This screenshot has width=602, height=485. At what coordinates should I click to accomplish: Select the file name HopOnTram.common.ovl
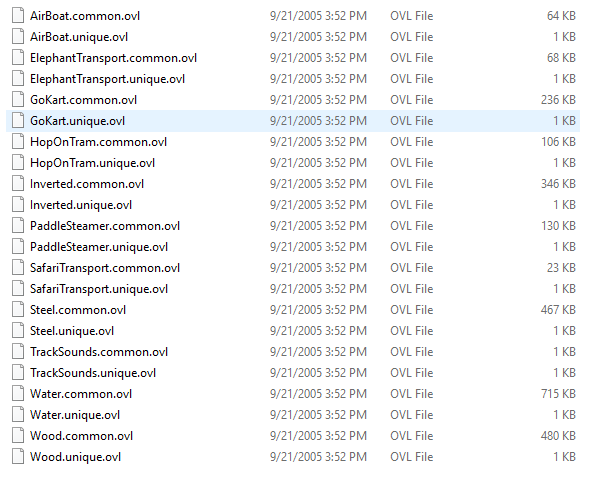pos(98,142)
